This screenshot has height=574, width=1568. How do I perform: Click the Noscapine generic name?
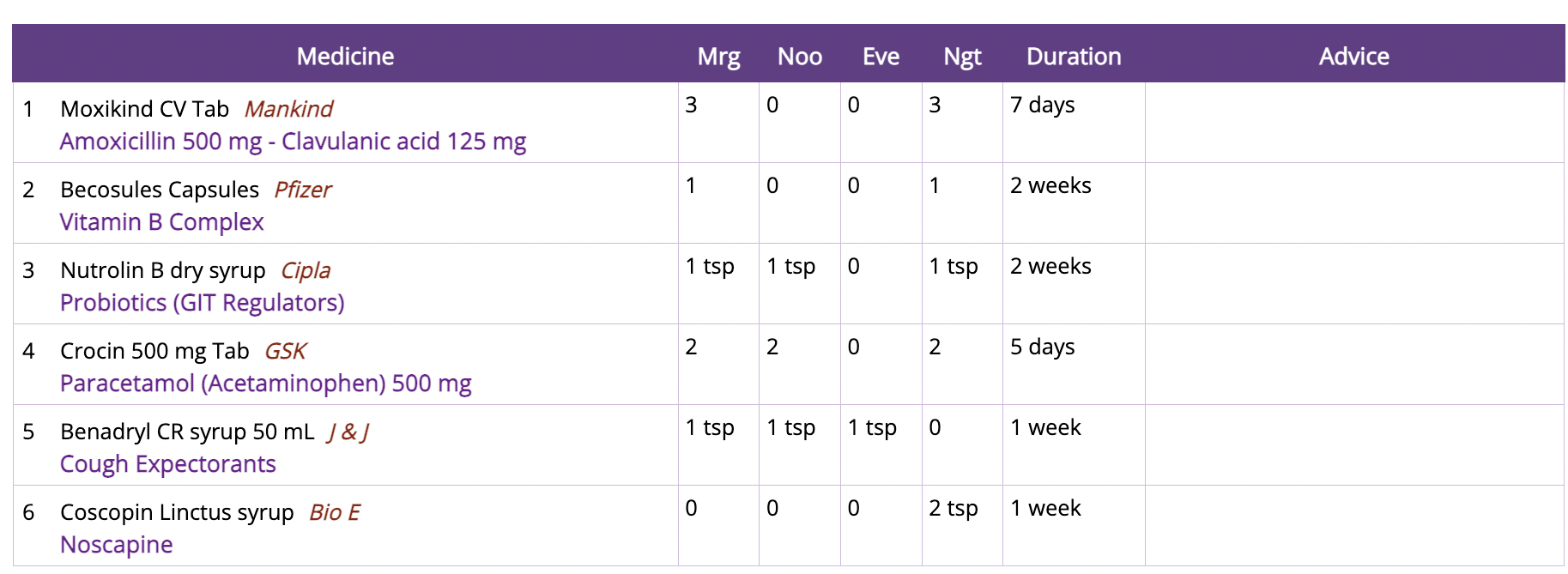[x=116, y=545]
